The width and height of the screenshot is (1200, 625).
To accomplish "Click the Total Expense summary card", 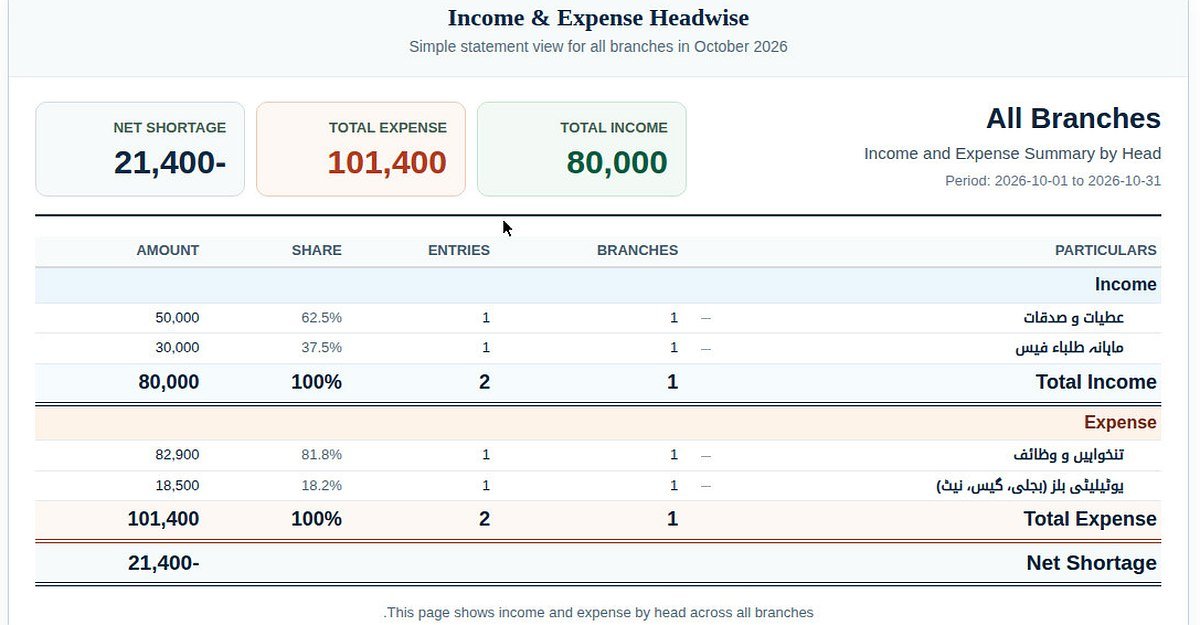I will 361,149.
